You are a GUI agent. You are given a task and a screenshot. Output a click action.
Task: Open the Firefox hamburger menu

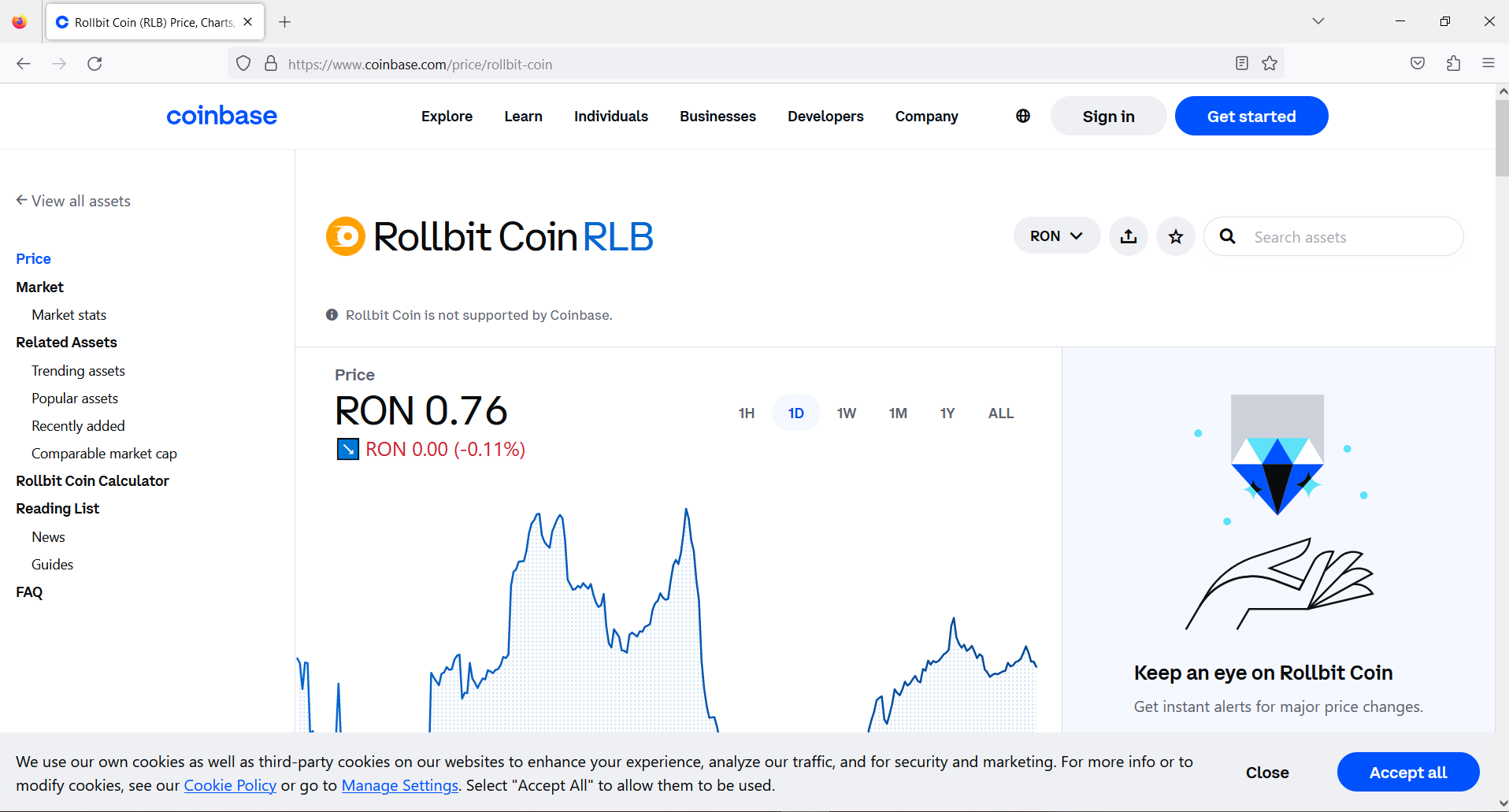tap(1489, 64)
